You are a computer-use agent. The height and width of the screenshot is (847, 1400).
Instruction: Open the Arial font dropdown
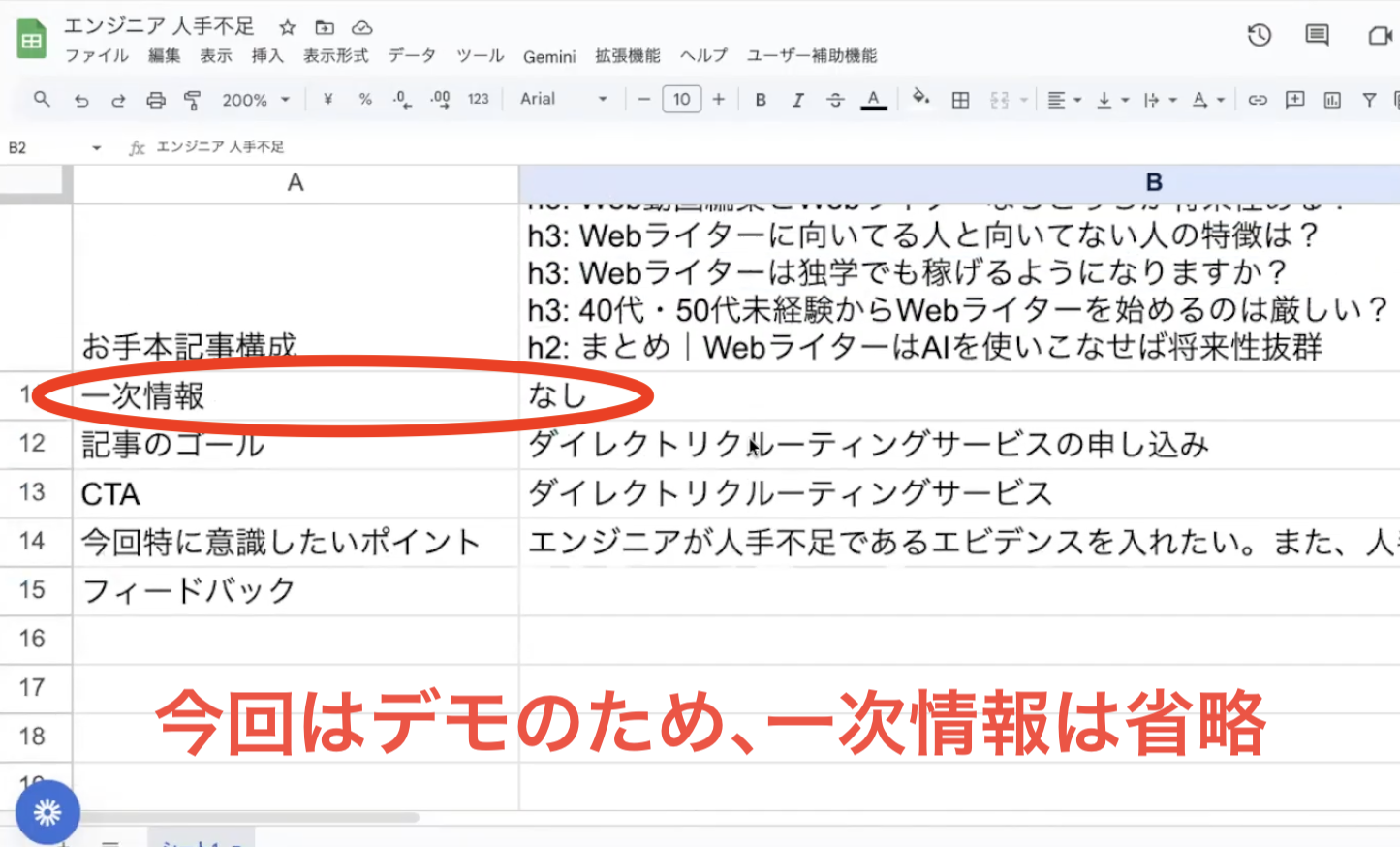(x=564, y=99)
